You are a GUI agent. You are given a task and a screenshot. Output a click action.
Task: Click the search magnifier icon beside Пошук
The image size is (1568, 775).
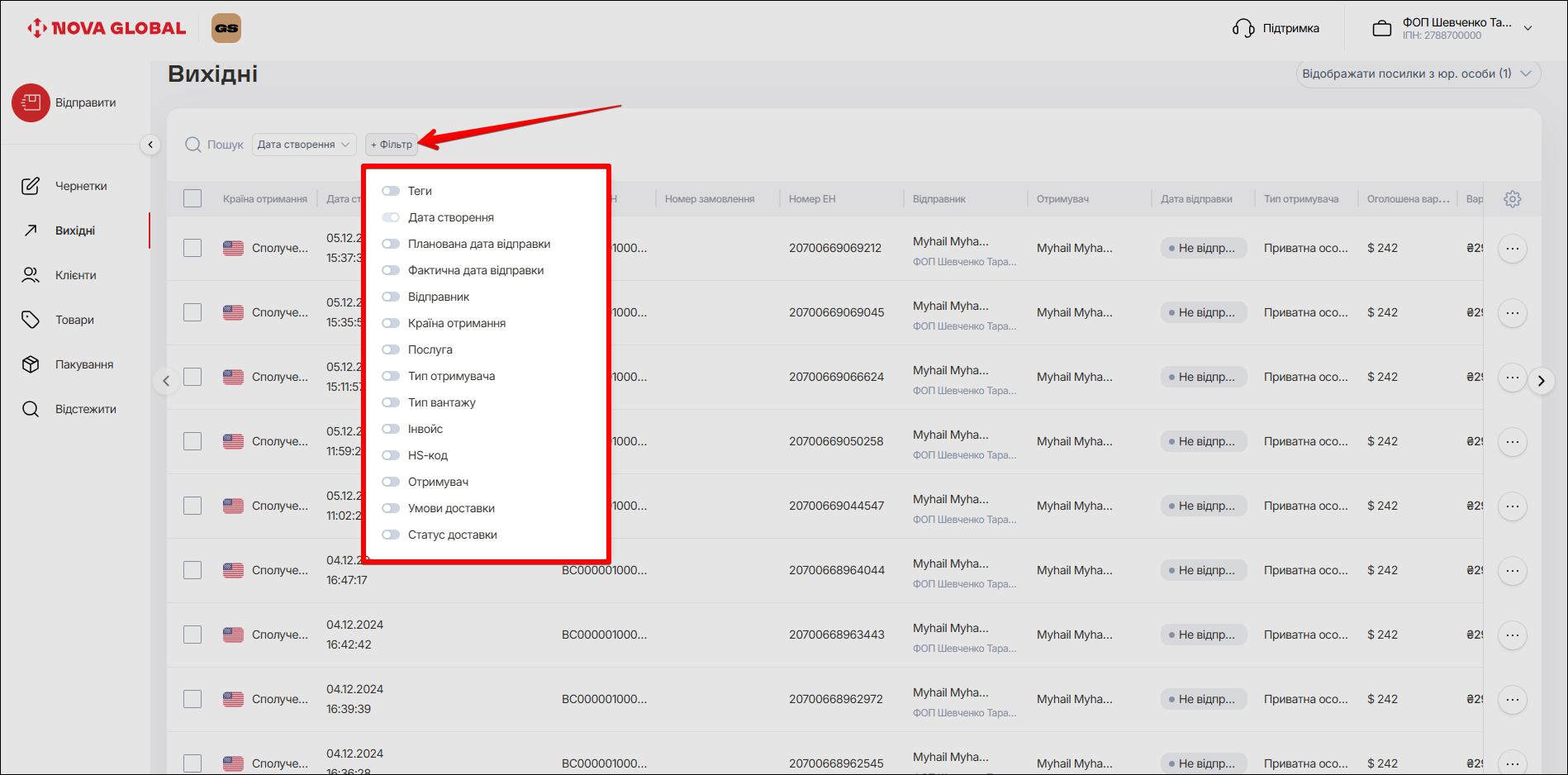coord(193,145)
